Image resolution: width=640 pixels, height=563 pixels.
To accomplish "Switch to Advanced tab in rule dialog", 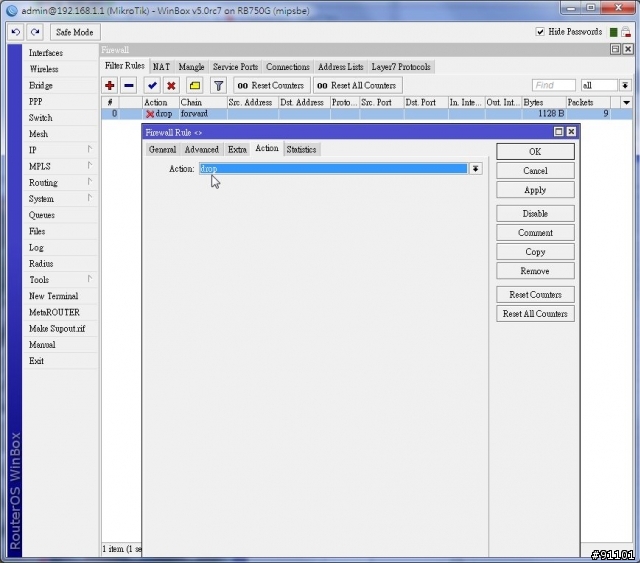I will pos(202,149).
